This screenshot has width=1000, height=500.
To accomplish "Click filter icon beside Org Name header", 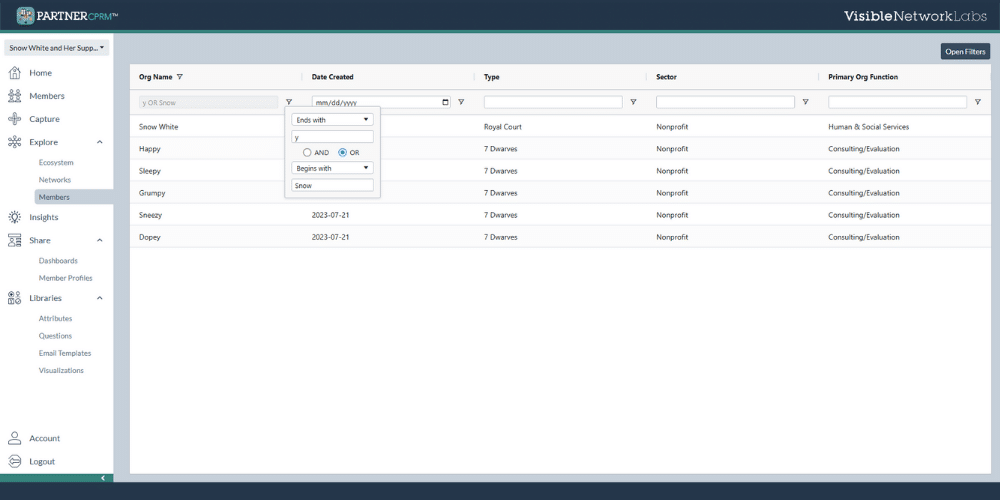I will click(180, 77).
